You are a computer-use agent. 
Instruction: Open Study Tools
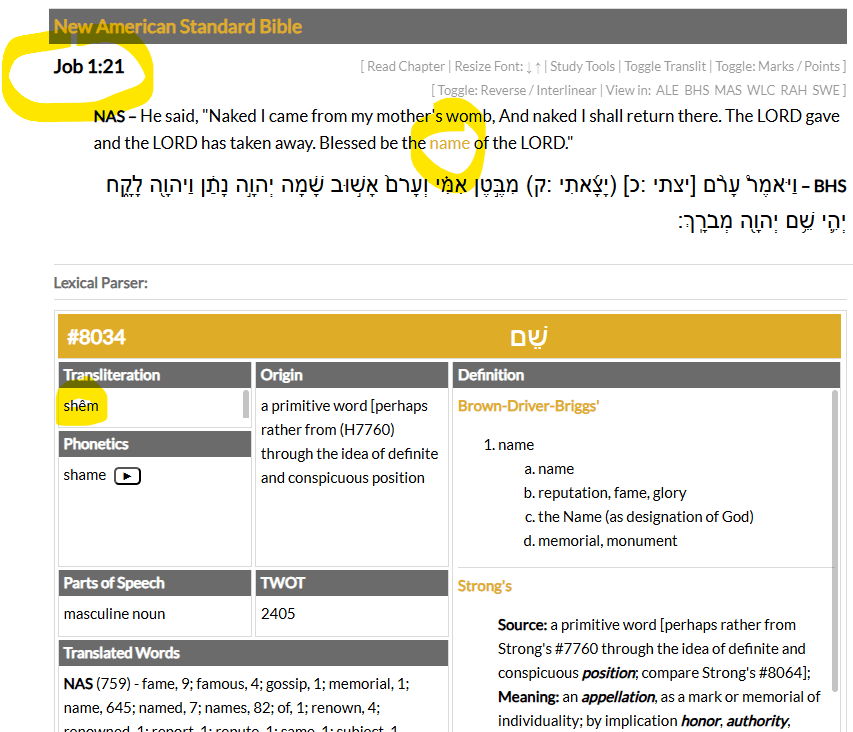coord(582,67)
